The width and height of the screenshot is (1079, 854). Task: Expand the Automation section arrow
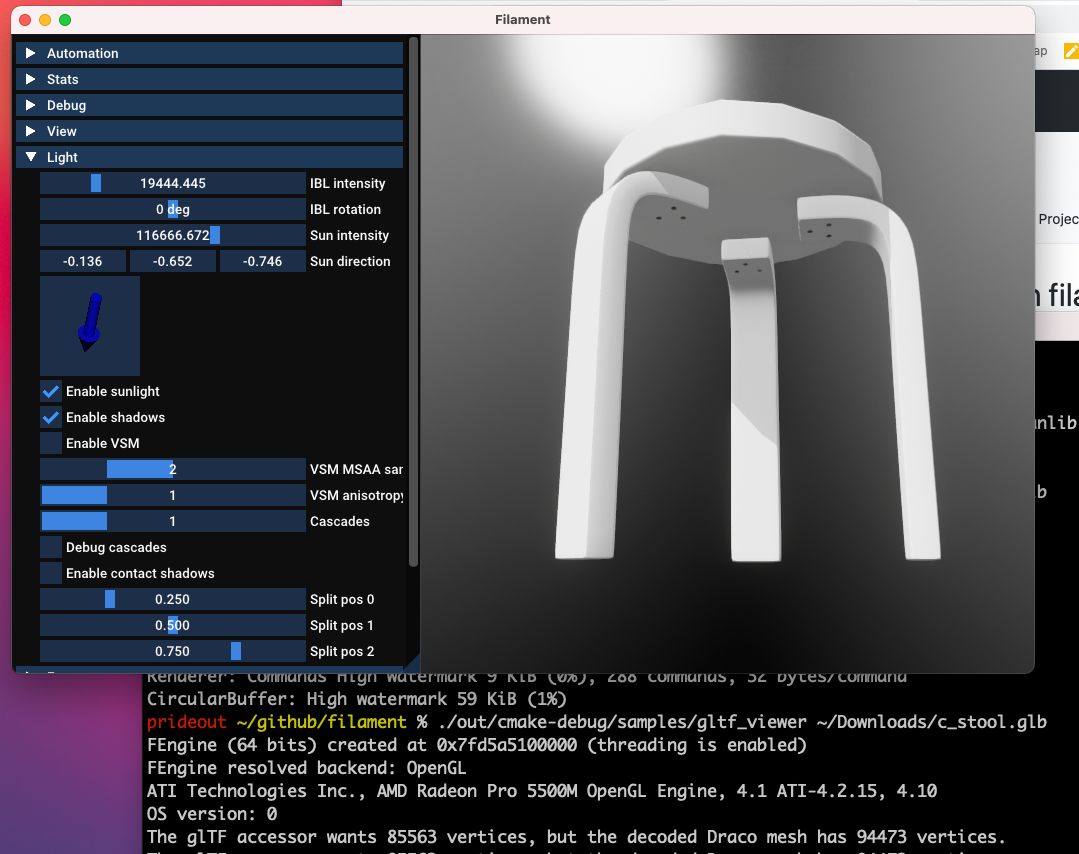[30, 53]
